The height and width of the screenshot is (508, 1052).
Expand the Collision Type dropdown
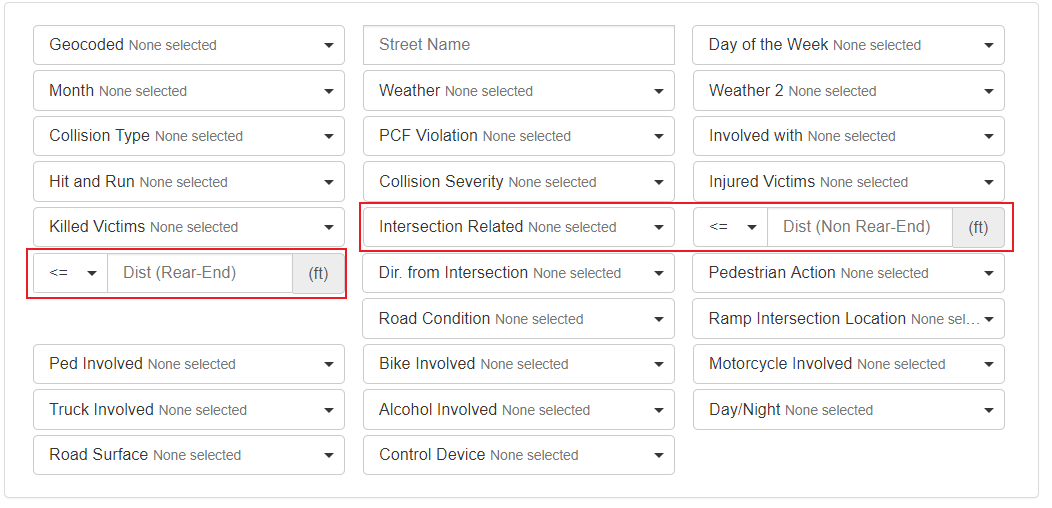point(188,136)
